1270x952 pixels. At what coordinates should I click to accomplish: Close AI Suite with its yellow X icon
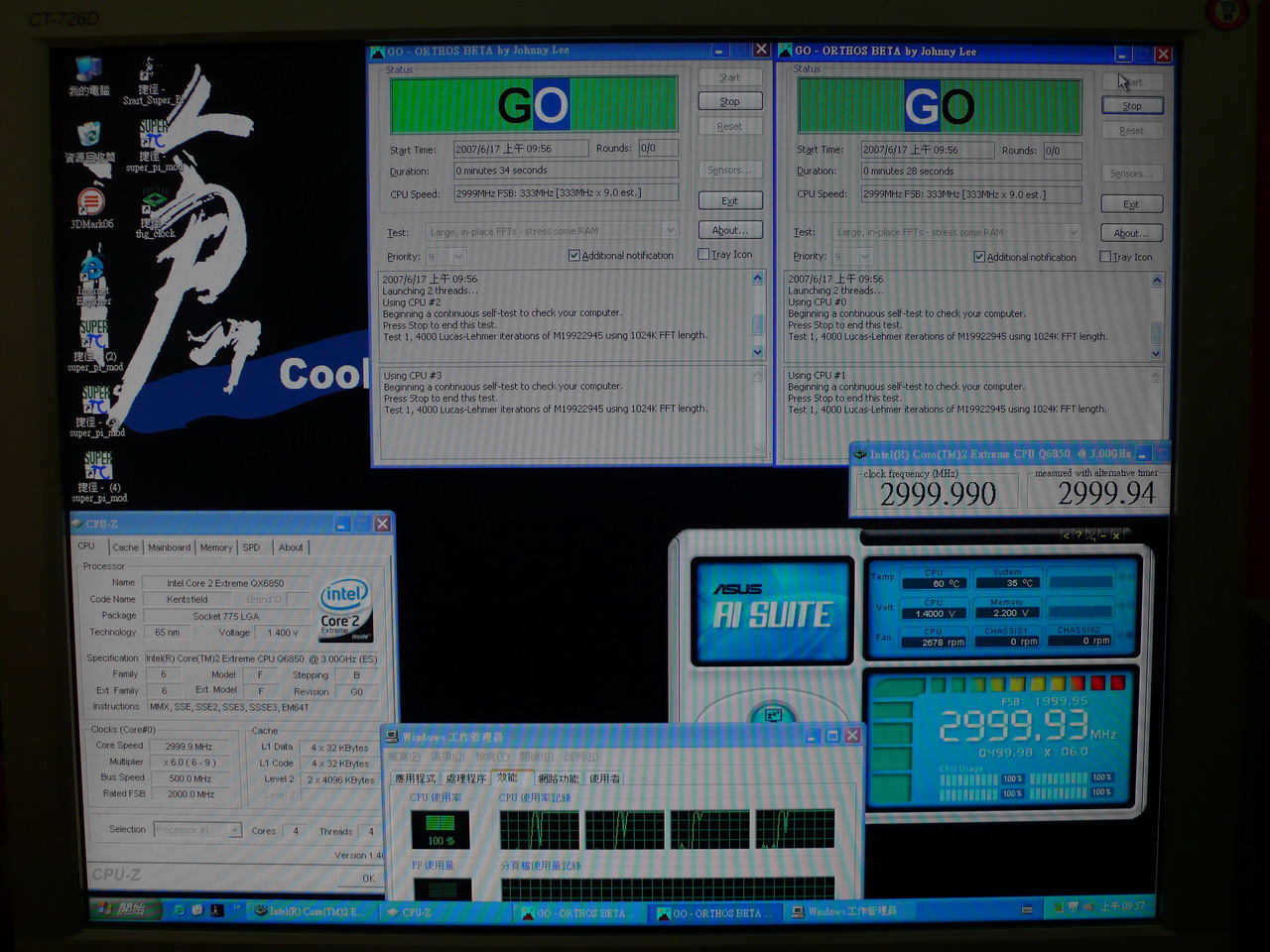coord(1115,535)
